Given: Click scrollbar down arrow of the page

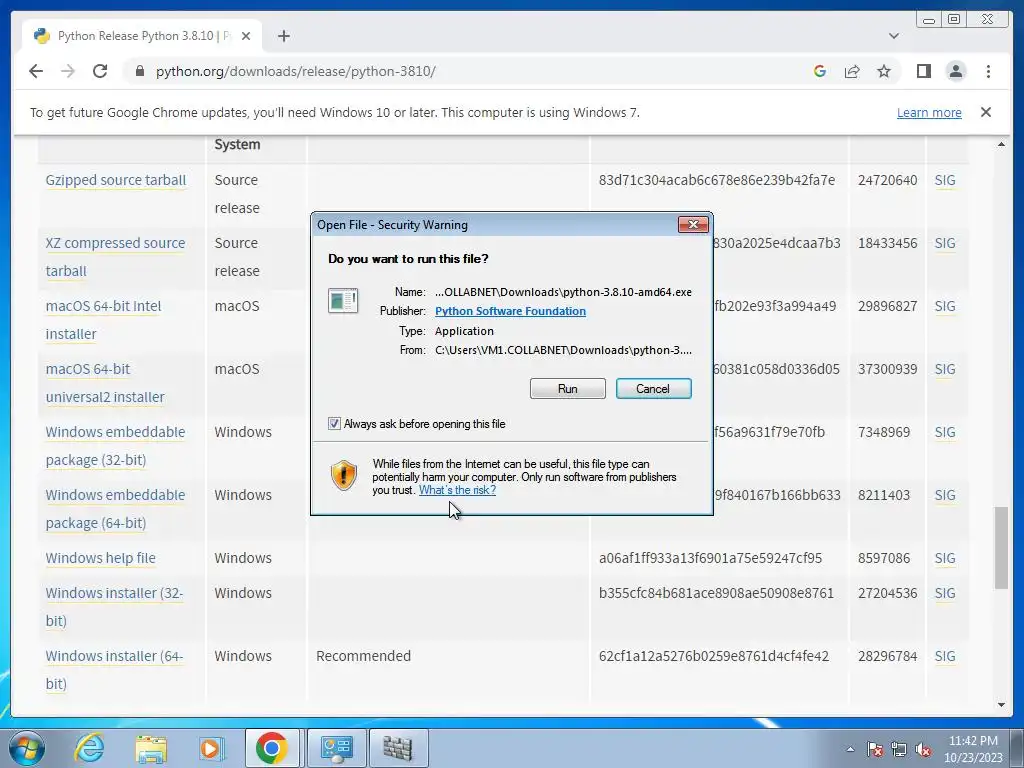Looking at the screenshot, I should click(1001, 705).
